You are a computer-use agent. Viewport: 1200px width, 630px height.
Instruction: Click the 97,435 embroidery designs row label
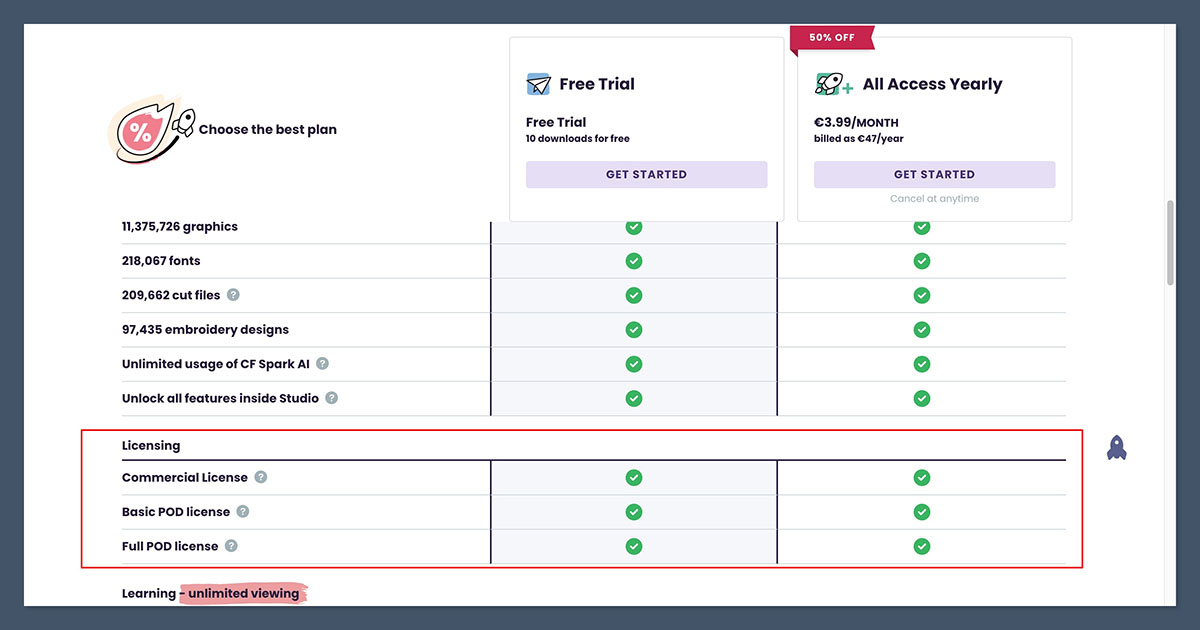[205, 330]
